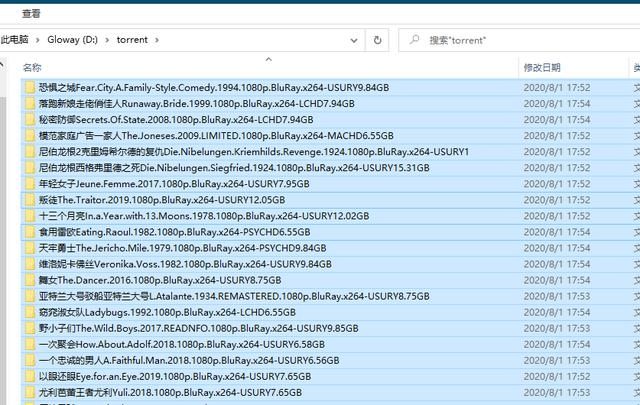This screenshot has width=640, height=405.
Task: Click folder icon of Eating.Raoul row
Action: tap(30, 231)
